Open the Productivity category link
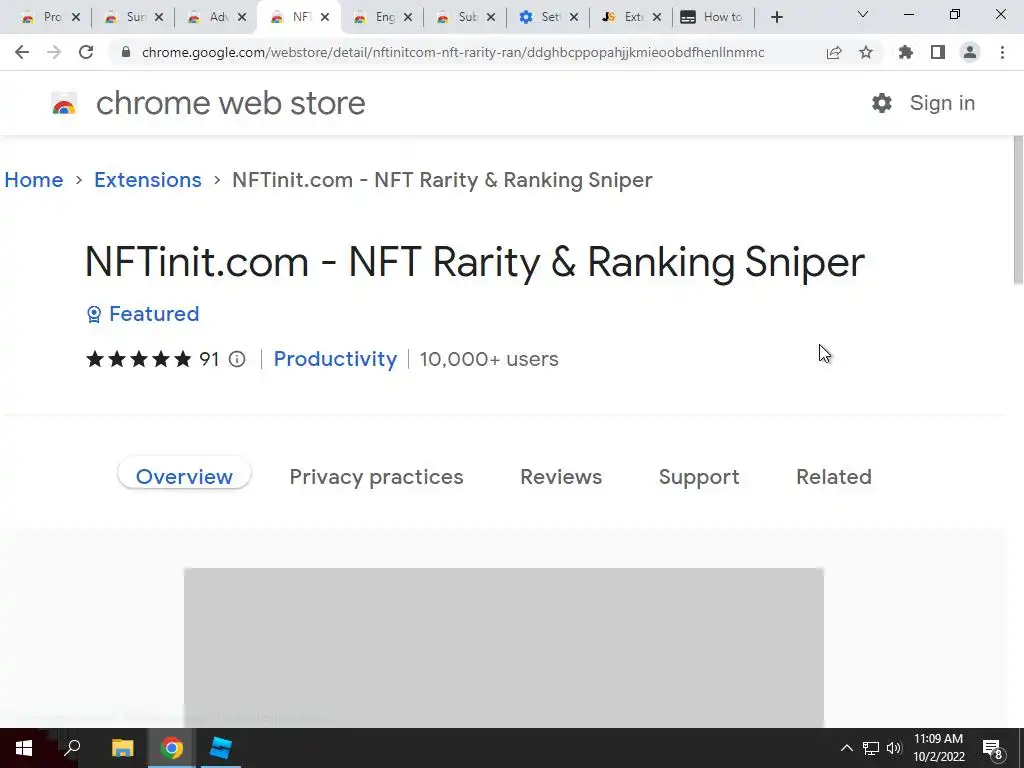The image size is (1024, 768). (335, 359)
